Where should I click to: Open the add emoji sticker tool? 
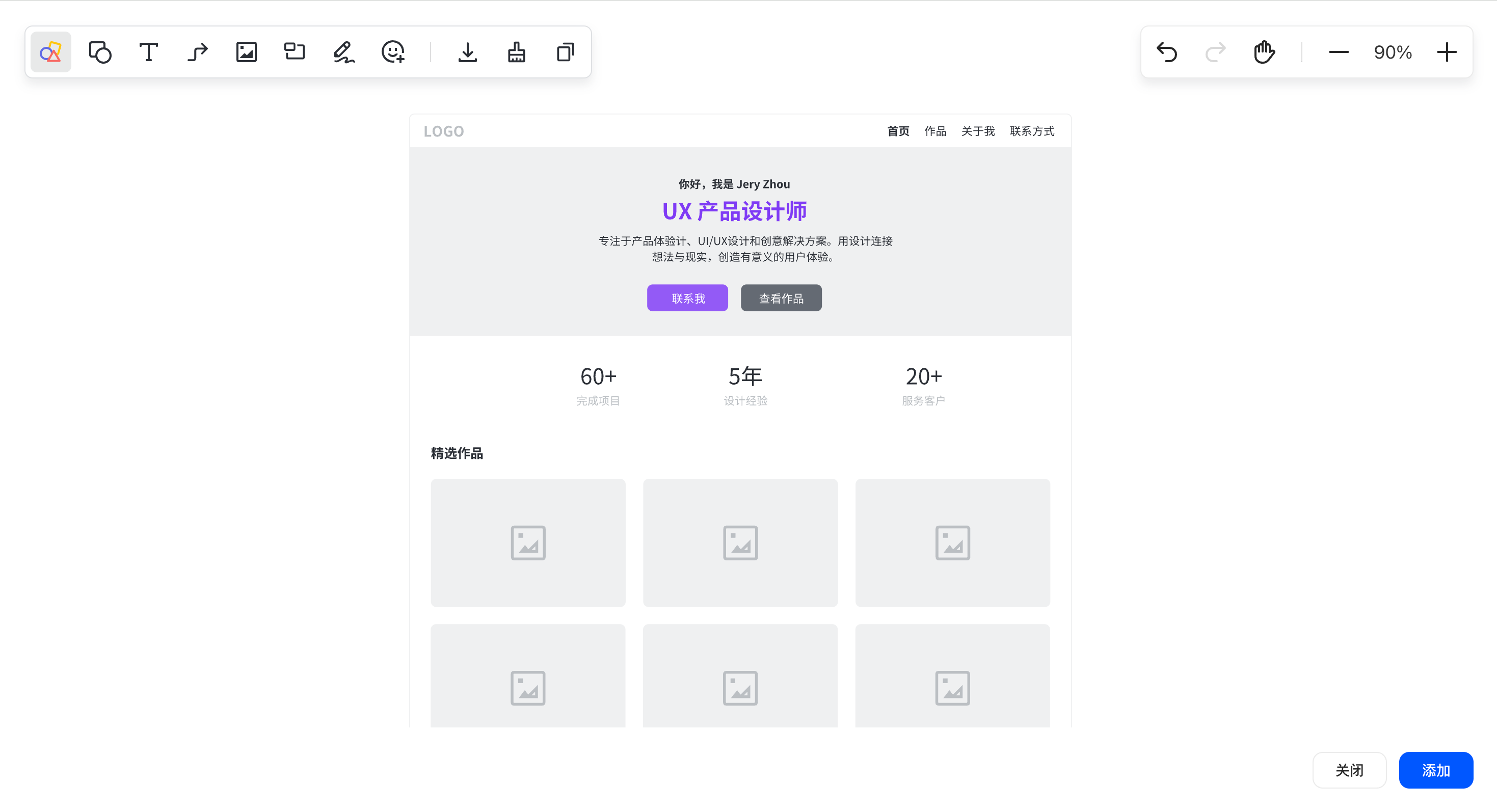click(x=393, y=52)
